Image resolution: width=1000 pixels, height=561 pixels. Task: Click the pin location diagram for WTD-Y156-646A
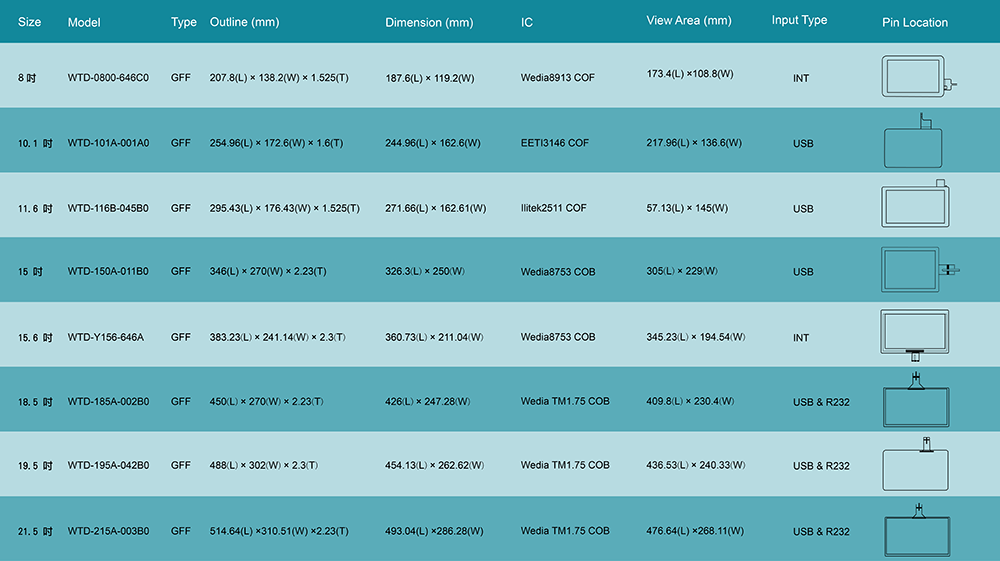point(915,335)
